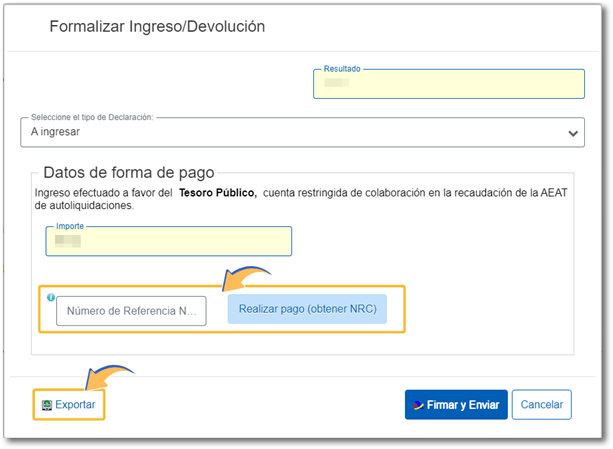Screen dimensions: 613x449
Task: Click the arrow pointing at Exportar
Action: point(108,376)
